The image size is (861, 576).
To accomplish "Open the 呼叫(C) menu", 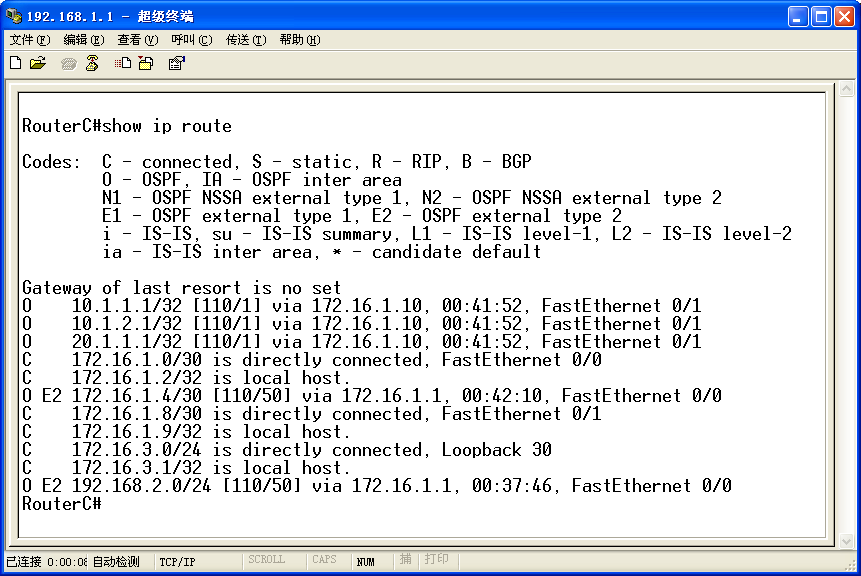I will pos(192,40).
